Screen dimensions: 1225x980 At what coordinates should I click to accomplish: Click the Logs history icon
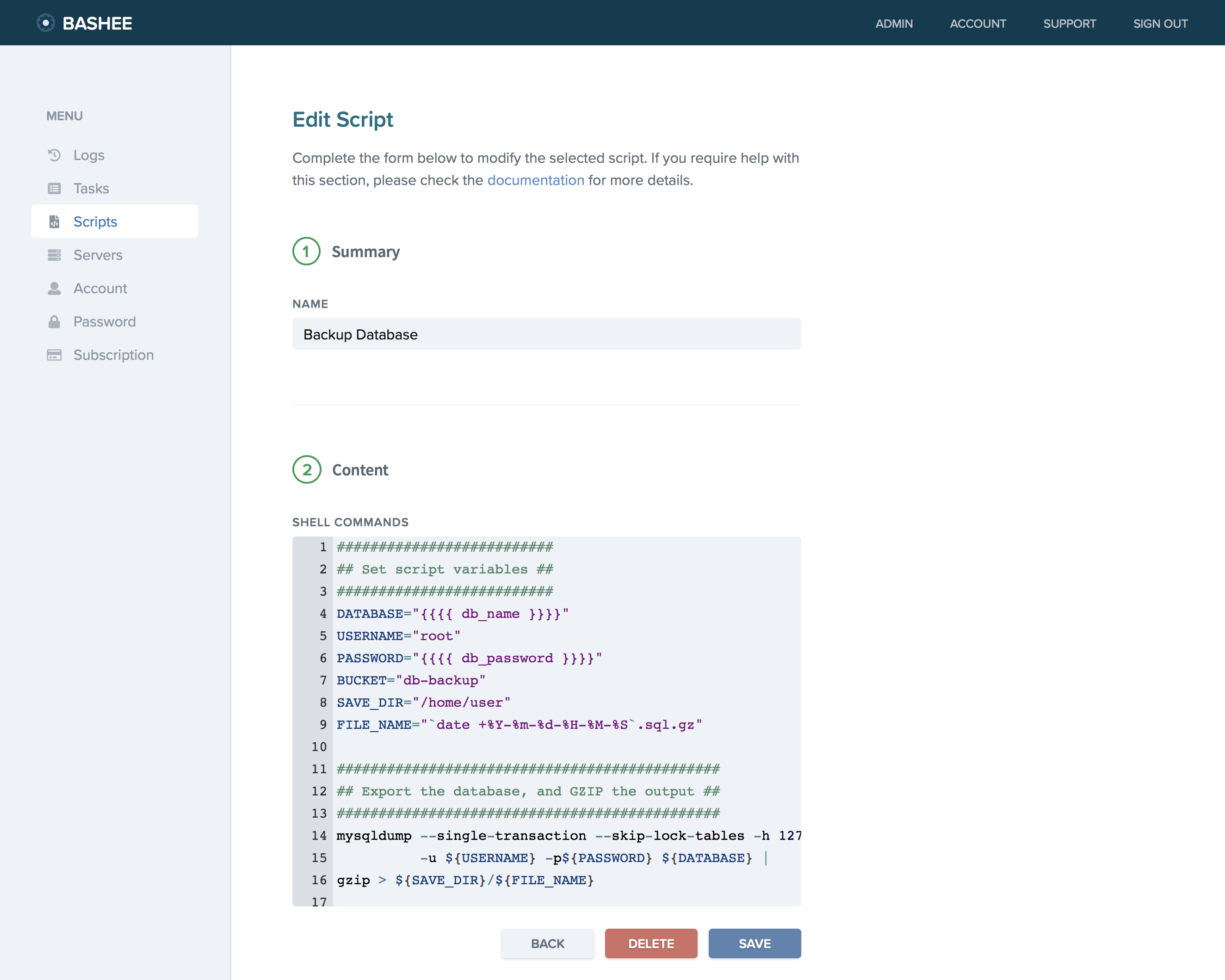(x=54, y=155)
